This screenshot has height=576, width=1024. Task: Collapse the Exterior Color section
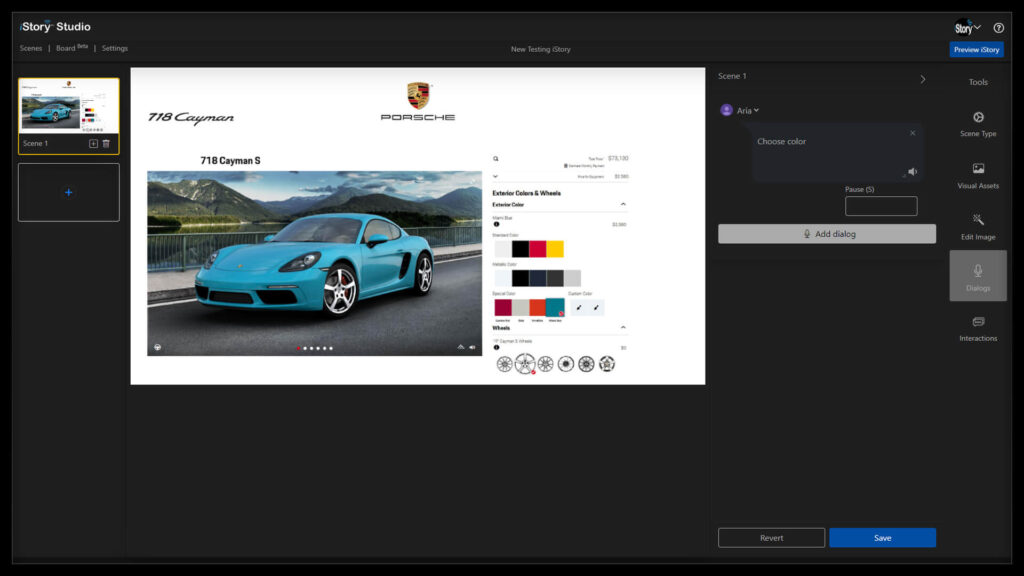(623, 204)
